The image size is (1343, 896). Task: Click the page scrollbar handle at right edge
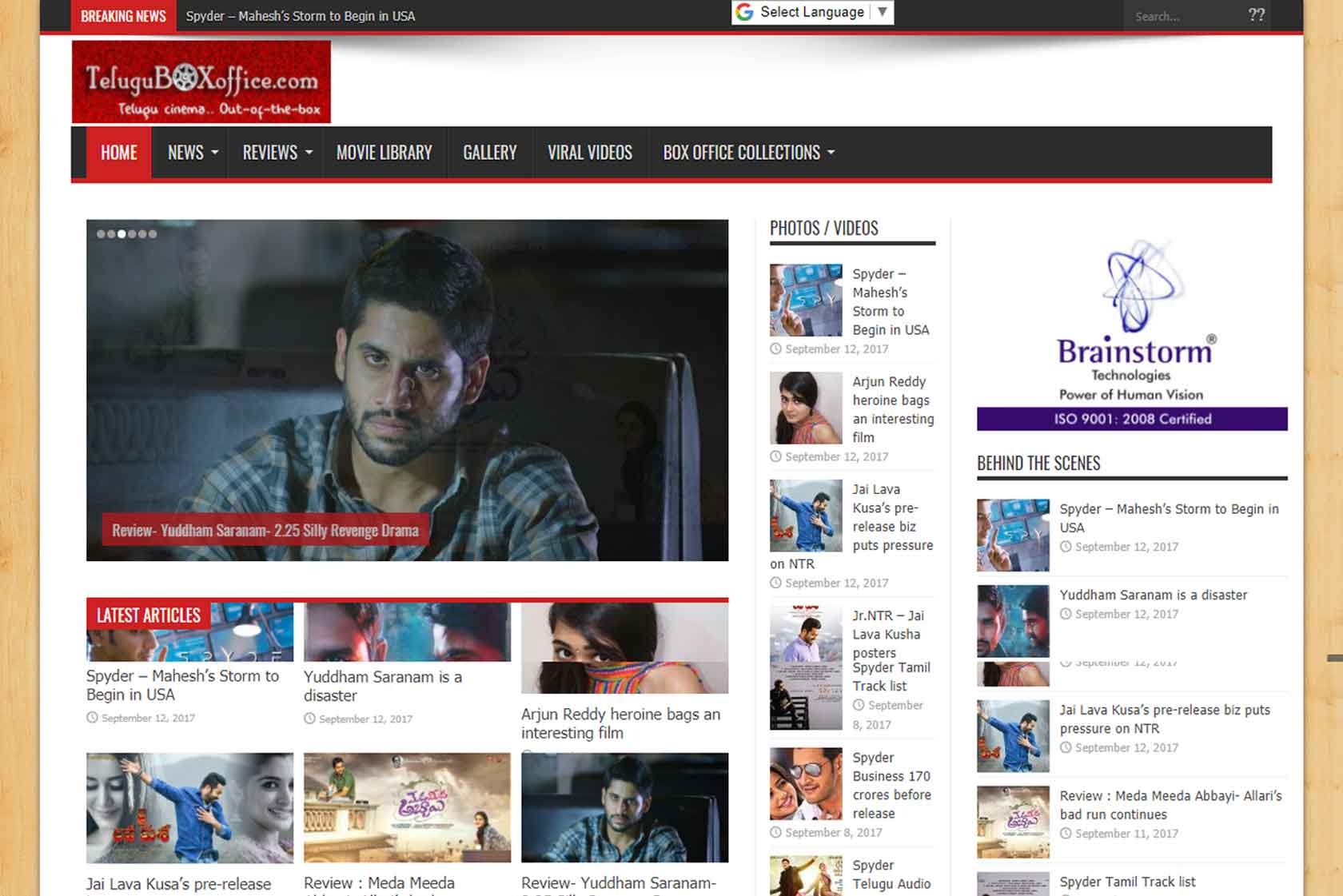(1335, 658)
